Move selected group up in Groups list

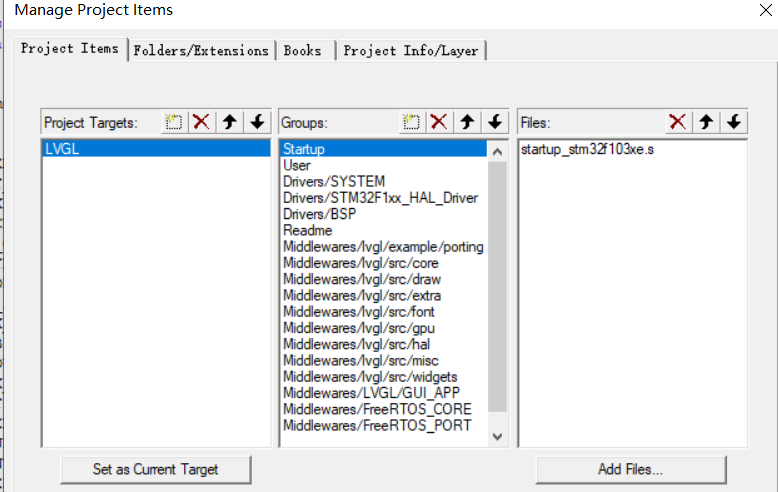[x=466, y=122]
